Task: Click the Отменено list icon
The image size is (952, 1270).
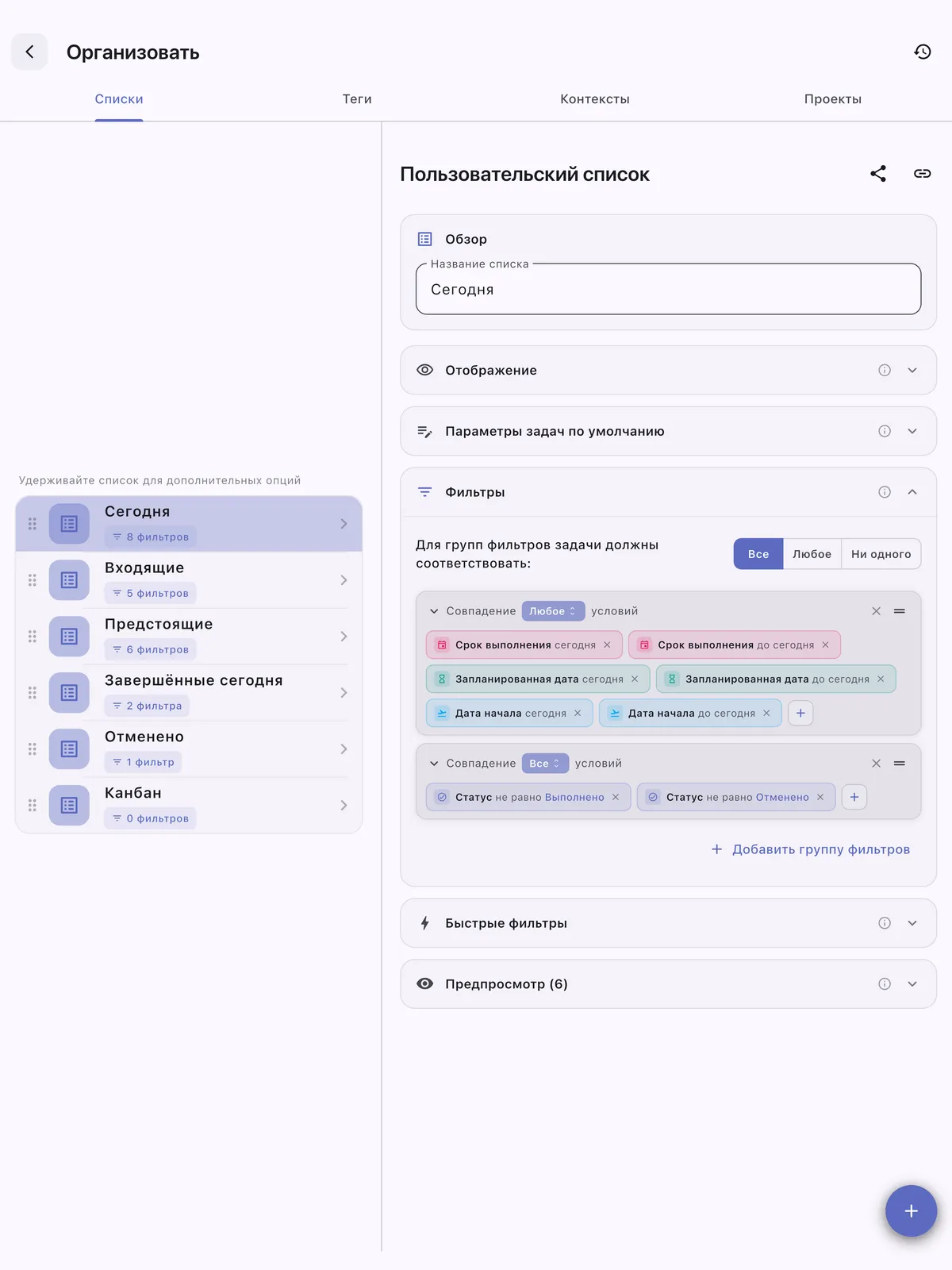Action: (x=69, y=749)
